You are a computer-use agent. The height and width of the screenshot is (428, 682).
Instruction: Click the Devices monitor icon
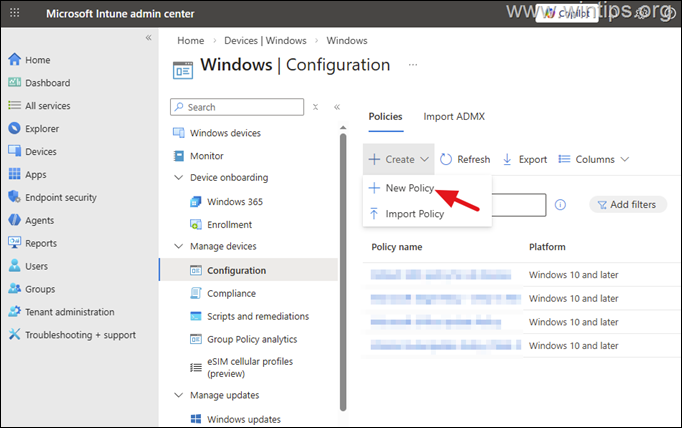14,151
